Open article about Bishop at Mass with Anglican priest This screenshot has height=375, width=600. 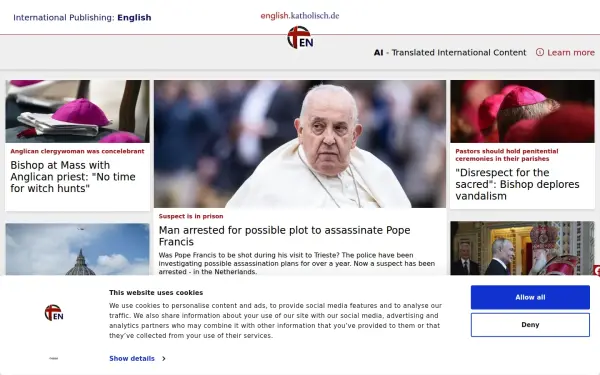pyautogui.click(x=73, y=177)
